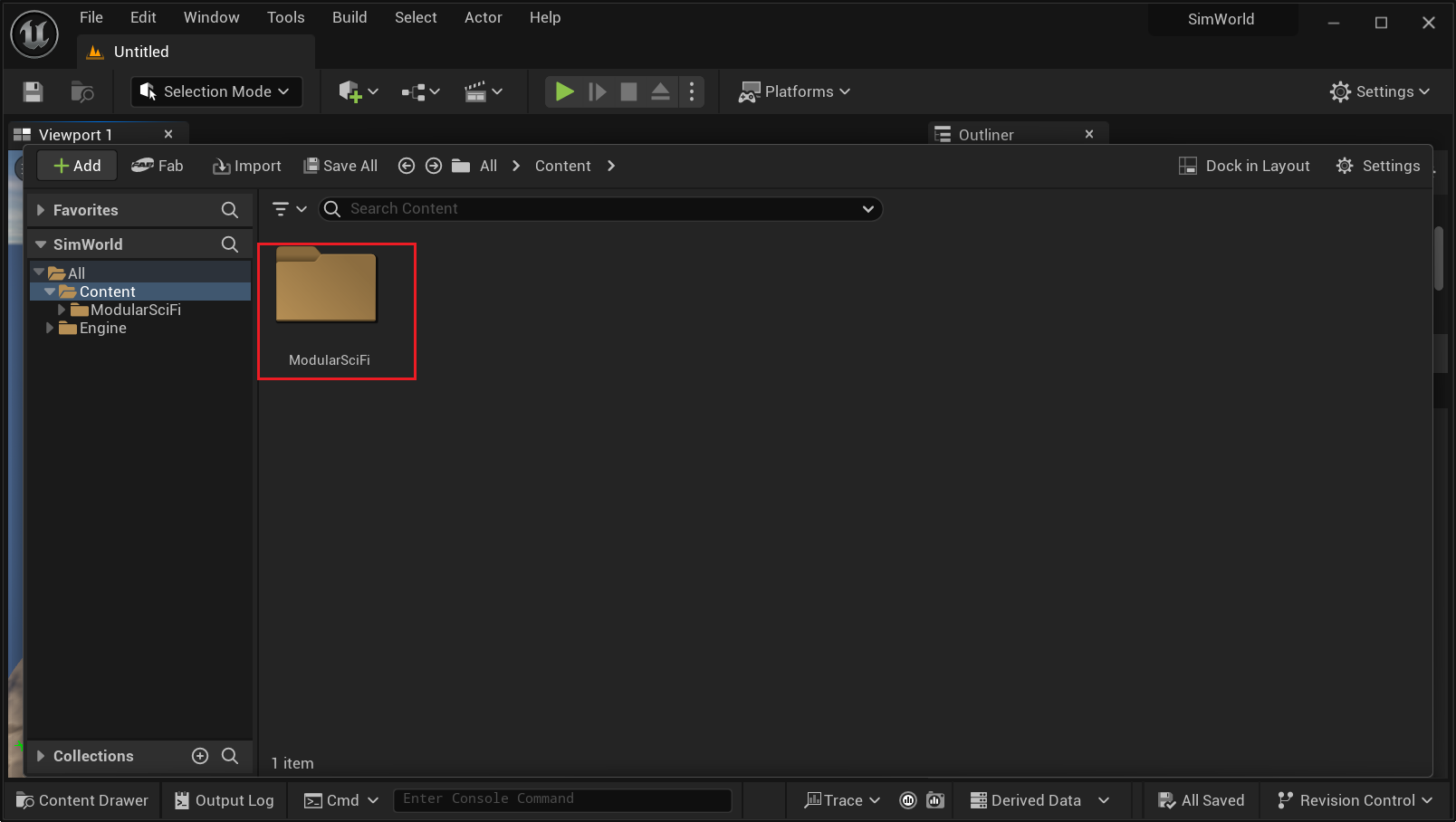The image size is (1456, 822).
Task: Open the content filter options dropdown
Action: pos(289,209)
